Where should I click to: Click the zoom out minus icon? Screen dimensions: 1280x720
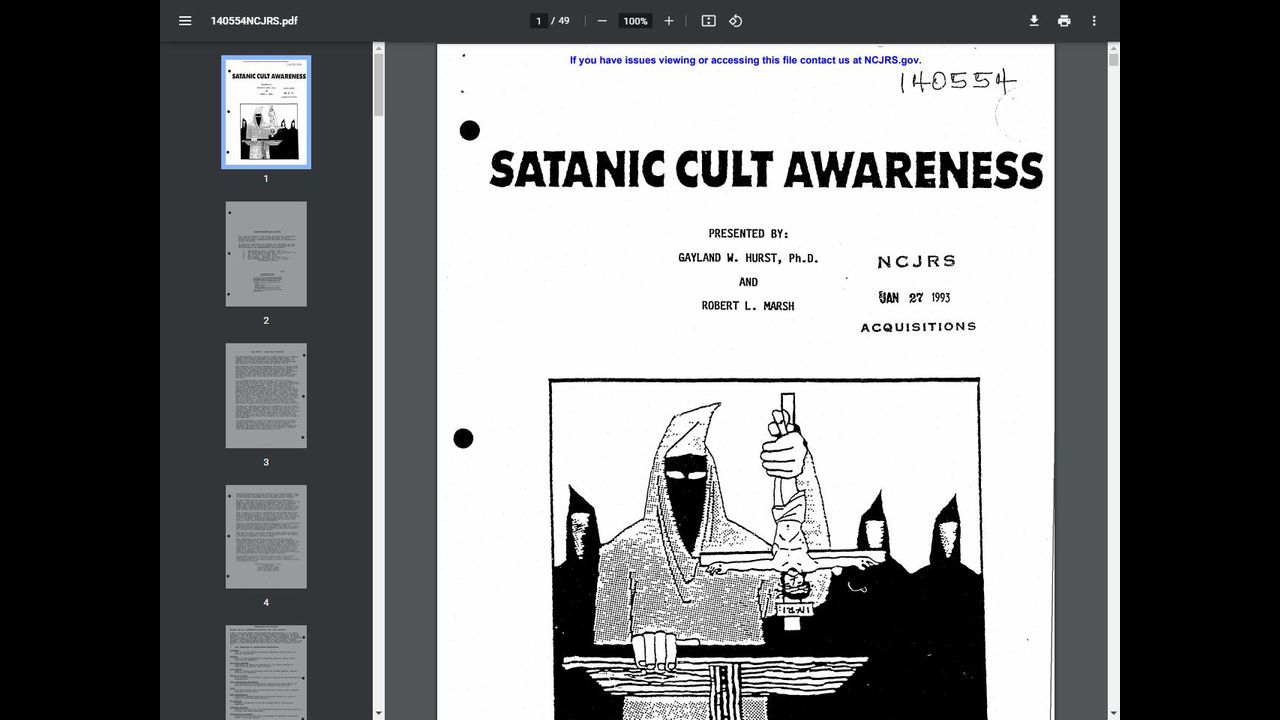tap(602, 21)
